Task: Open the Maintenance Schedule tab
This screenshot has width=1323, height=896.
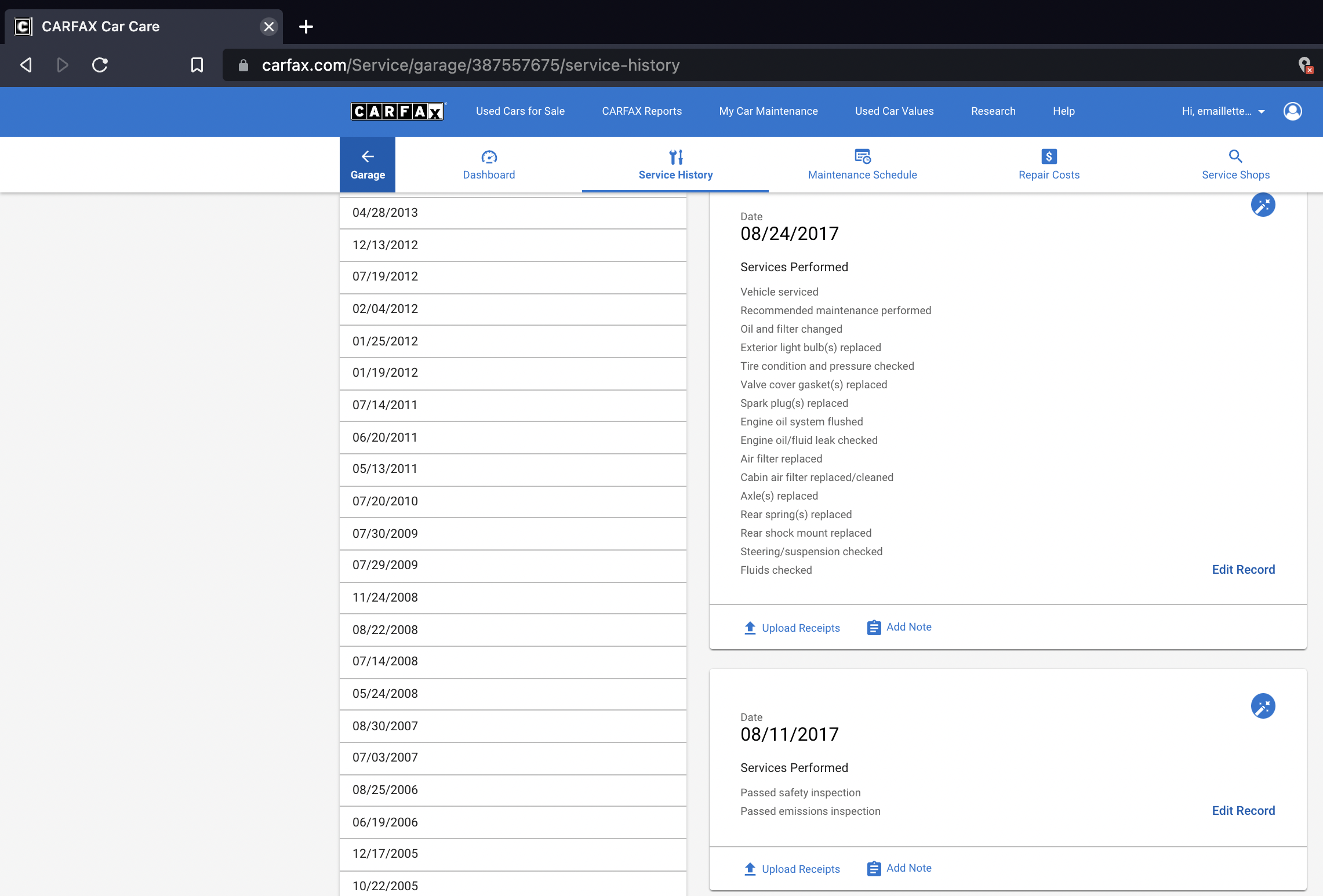Action: [863, 165]
